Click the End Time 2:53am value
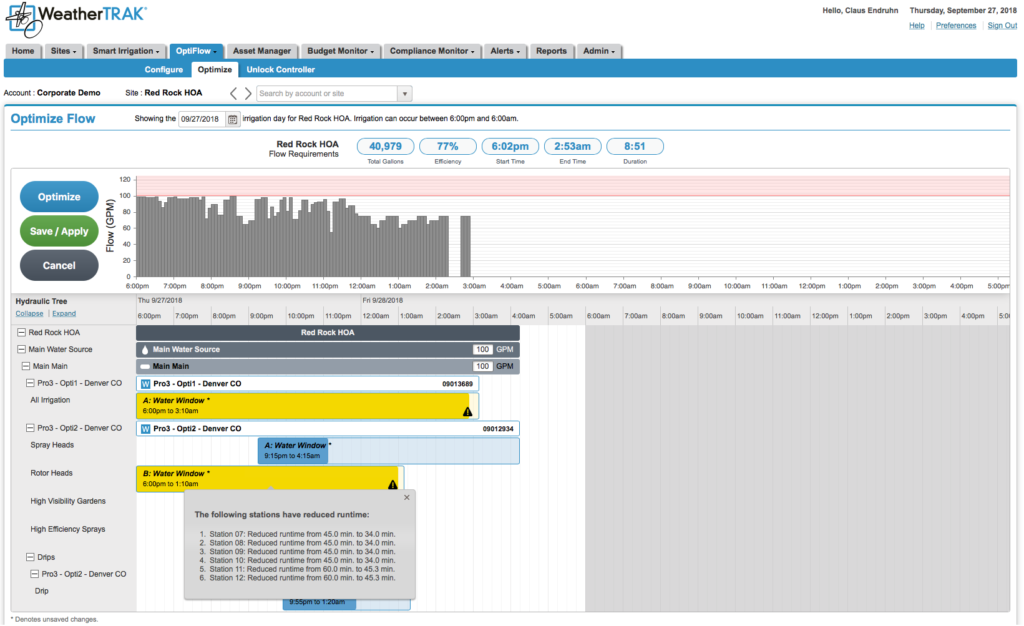 (x=573, y=146)
